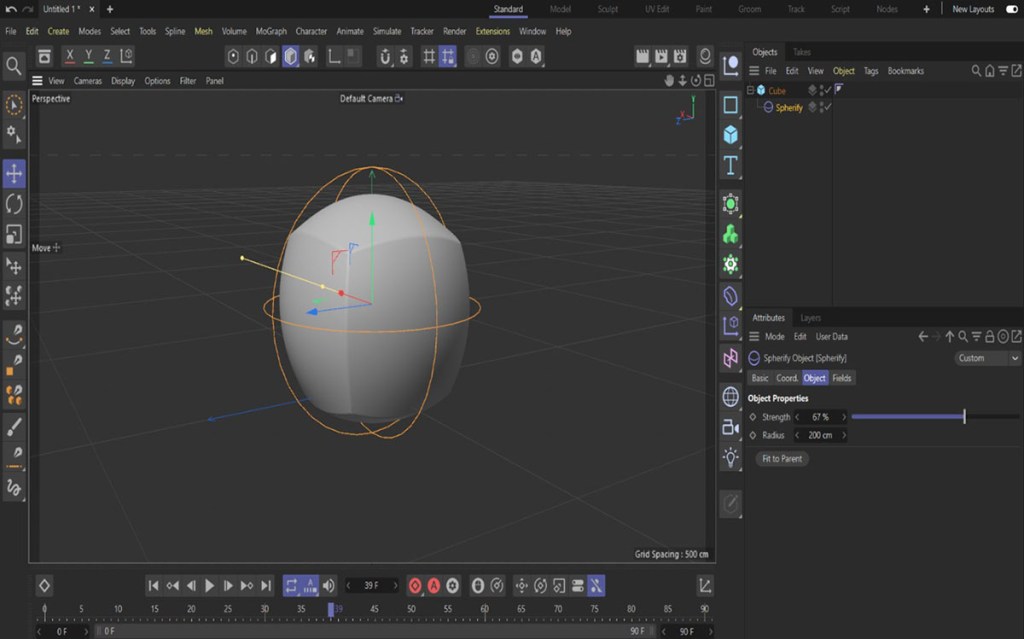Click the Fit to Parent button
This screenshot has height=639, width=1024.
[x=782, y=459]
